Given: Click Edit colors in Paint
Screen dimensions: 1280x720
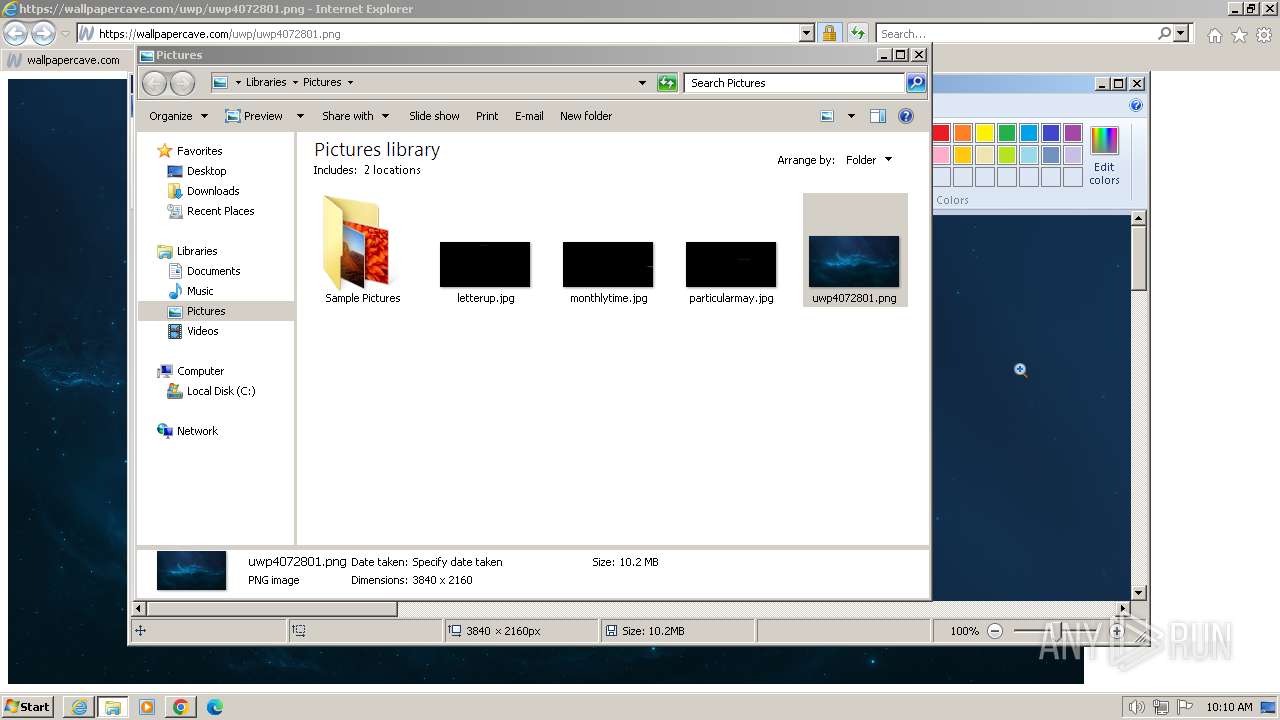Looking at the screenshot, I should (1104, 156).
